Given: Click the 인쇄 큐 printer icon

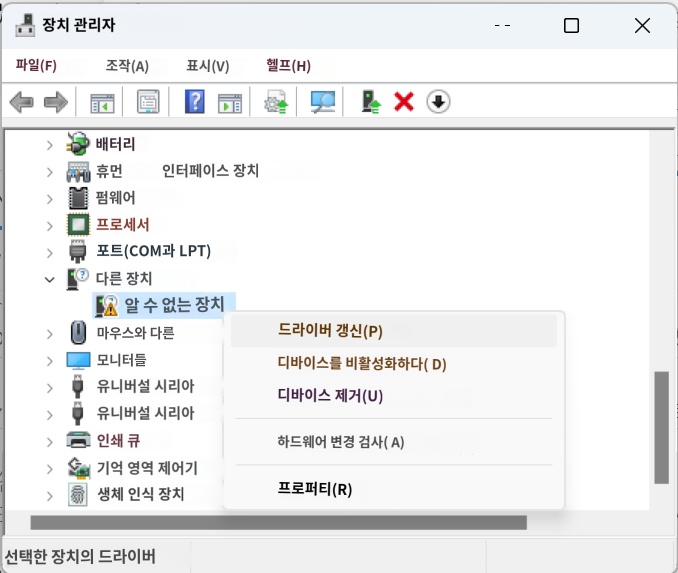Looking at the screenshot, I should 78,441.
